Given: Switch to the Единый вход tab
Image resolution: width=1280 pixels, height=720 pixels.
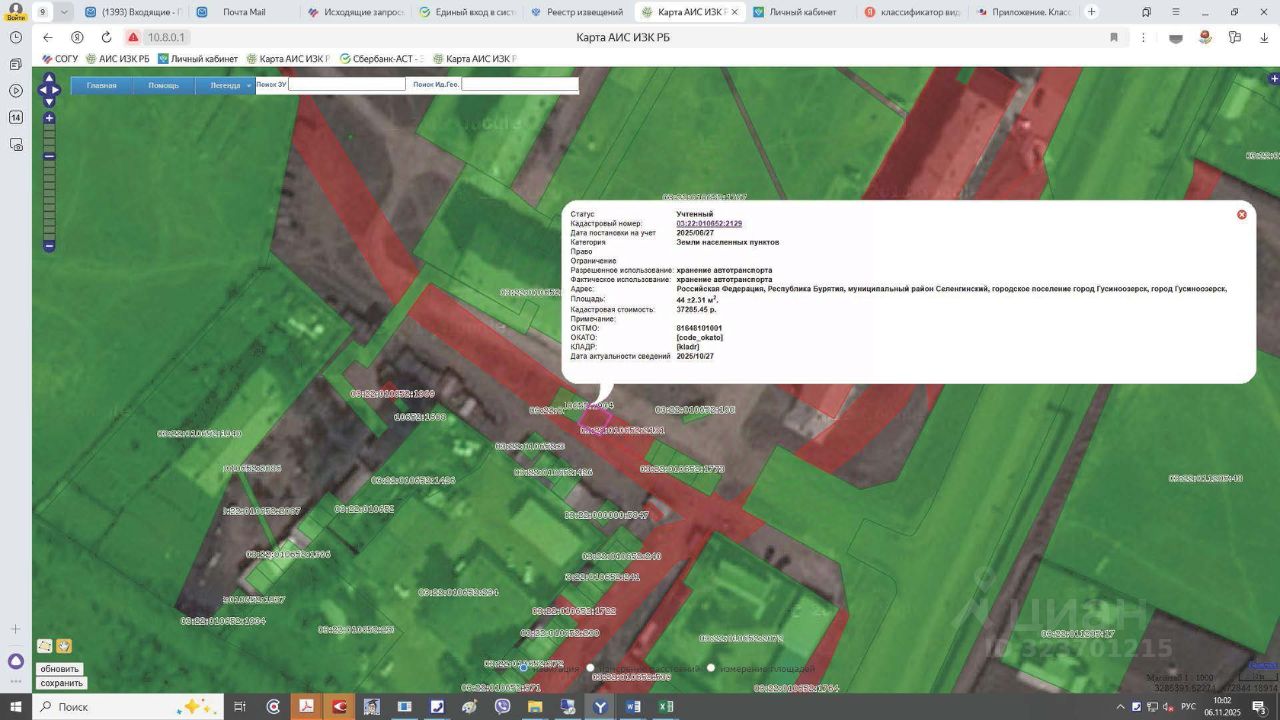Looking at the screenshot, I should 466,12.
